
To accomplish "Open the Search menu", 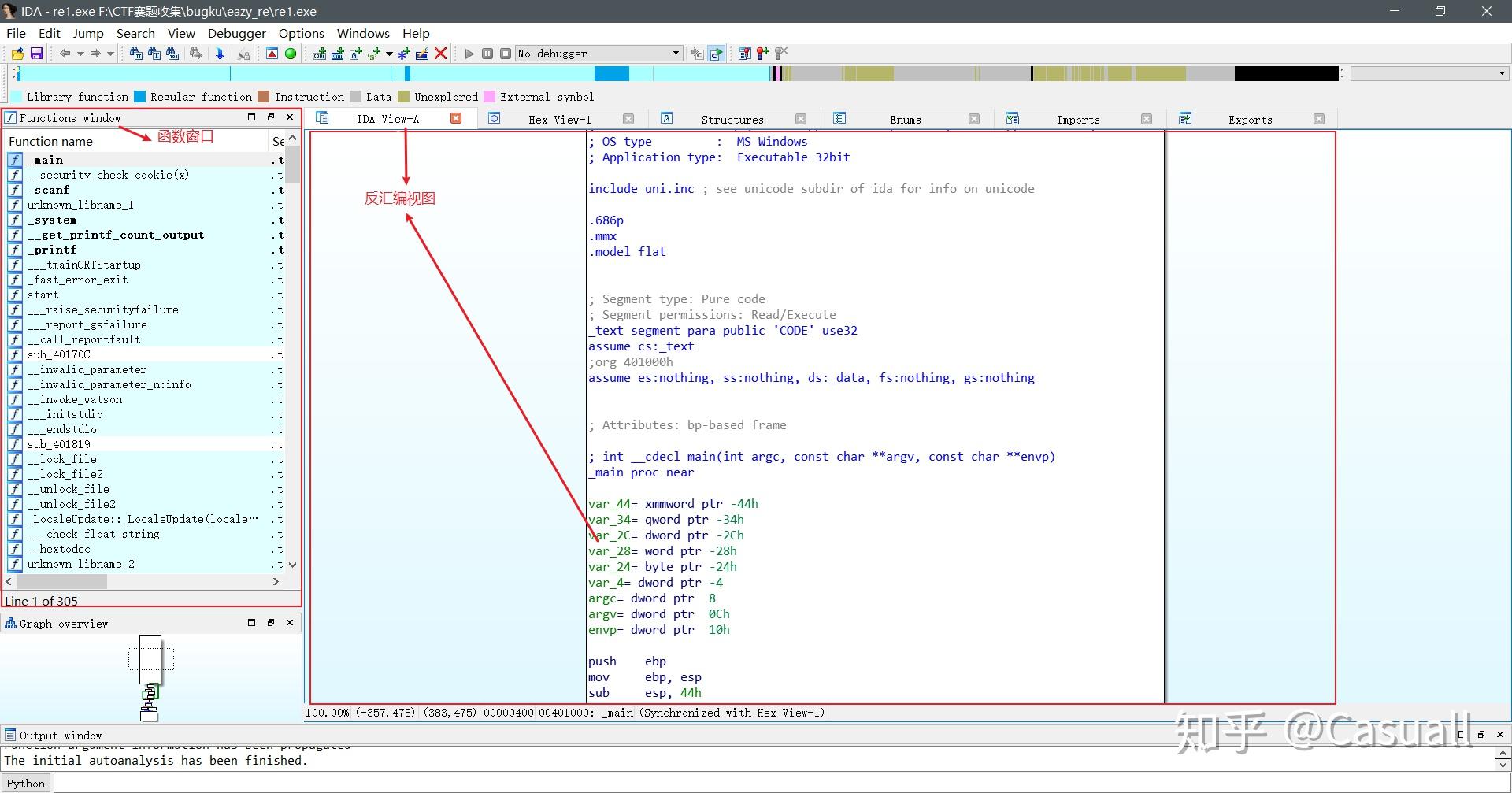I will (135, 33).
